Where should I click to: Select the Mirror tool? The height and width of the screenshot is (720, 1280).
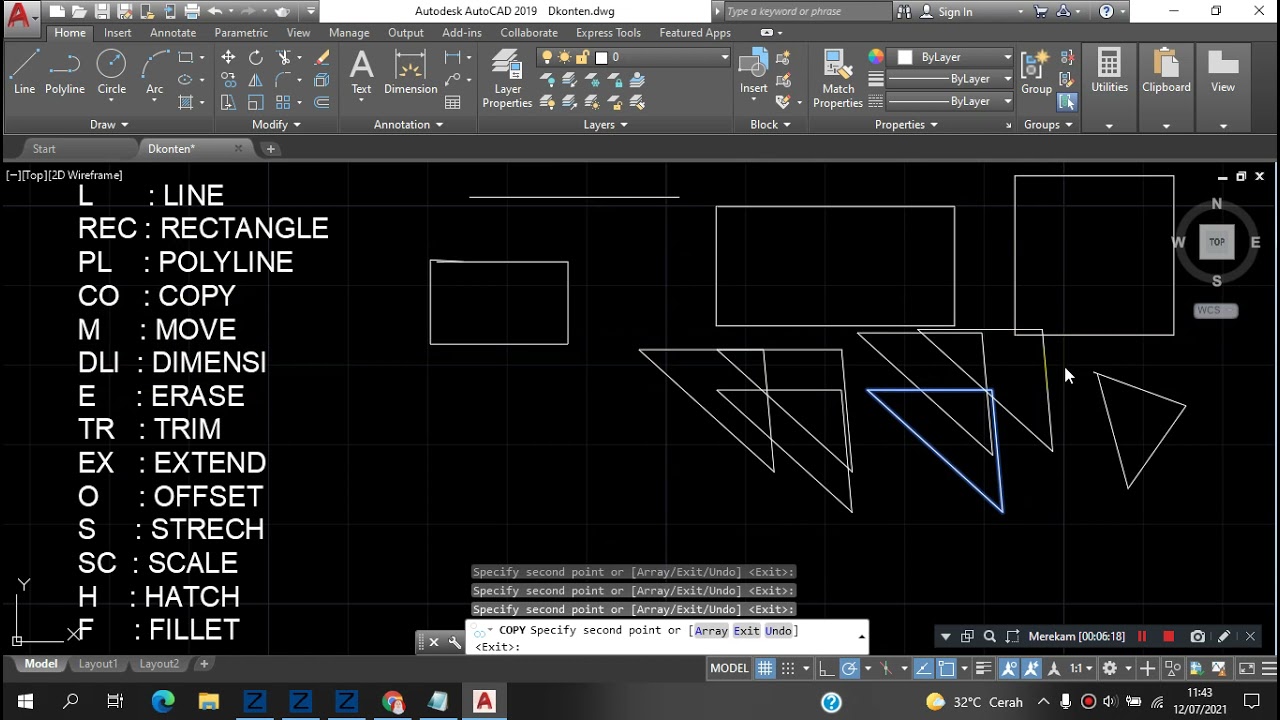pyautogui.click(x=256, y=80)
